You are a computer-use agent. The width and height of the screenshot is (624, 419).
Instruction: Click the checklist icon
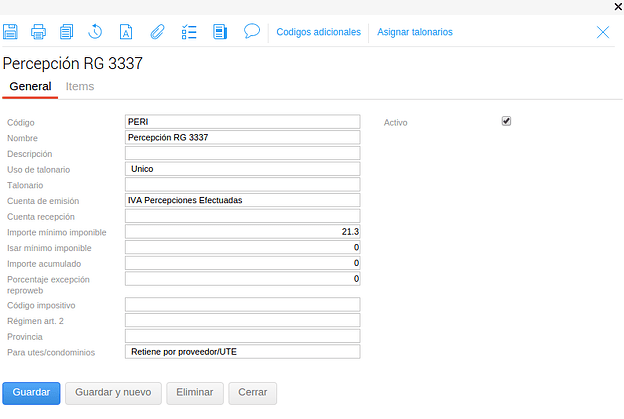tap(189, 32)
